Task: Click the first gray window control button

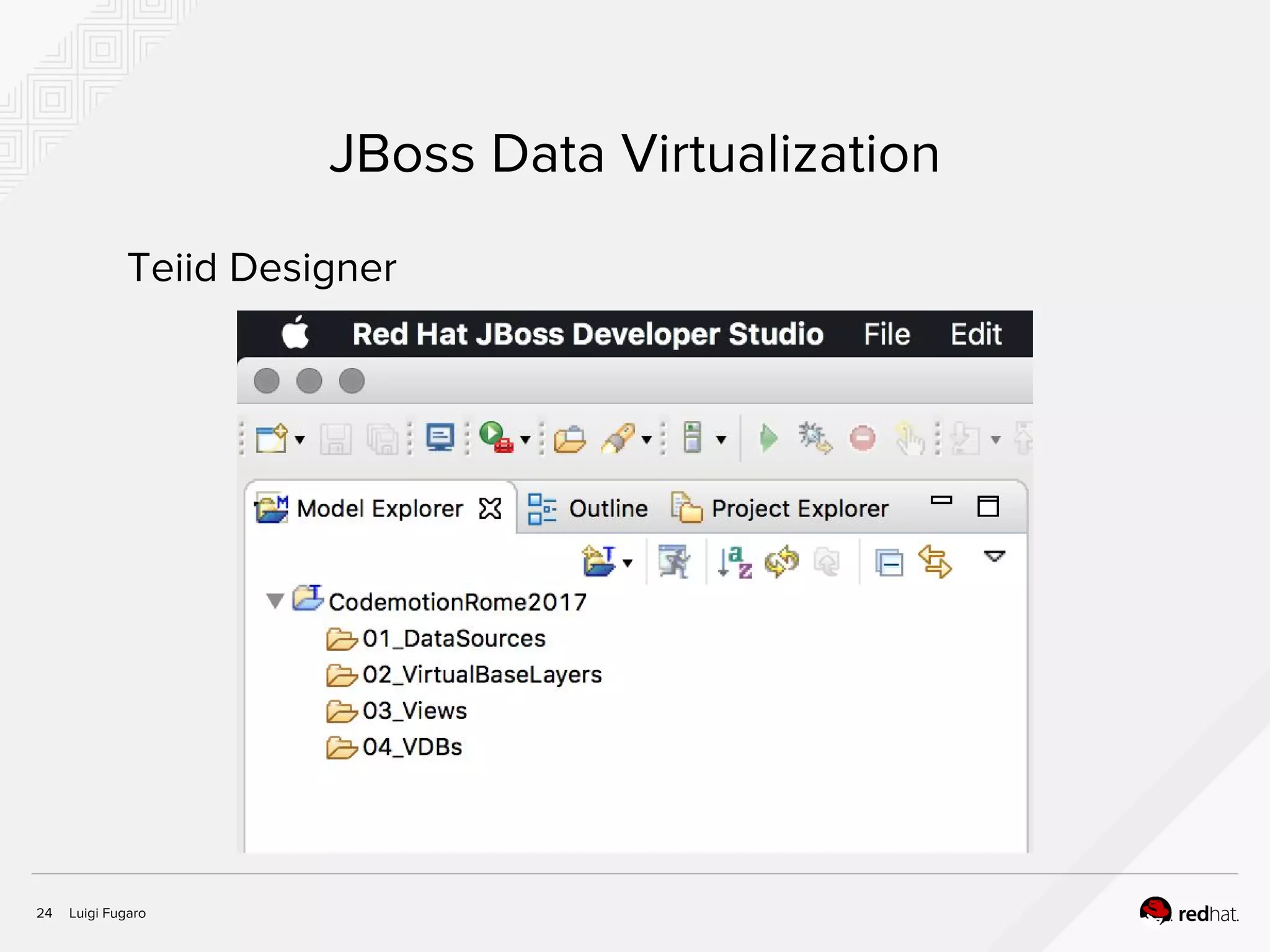Action: pyautogui.click(x=267, y=381)
